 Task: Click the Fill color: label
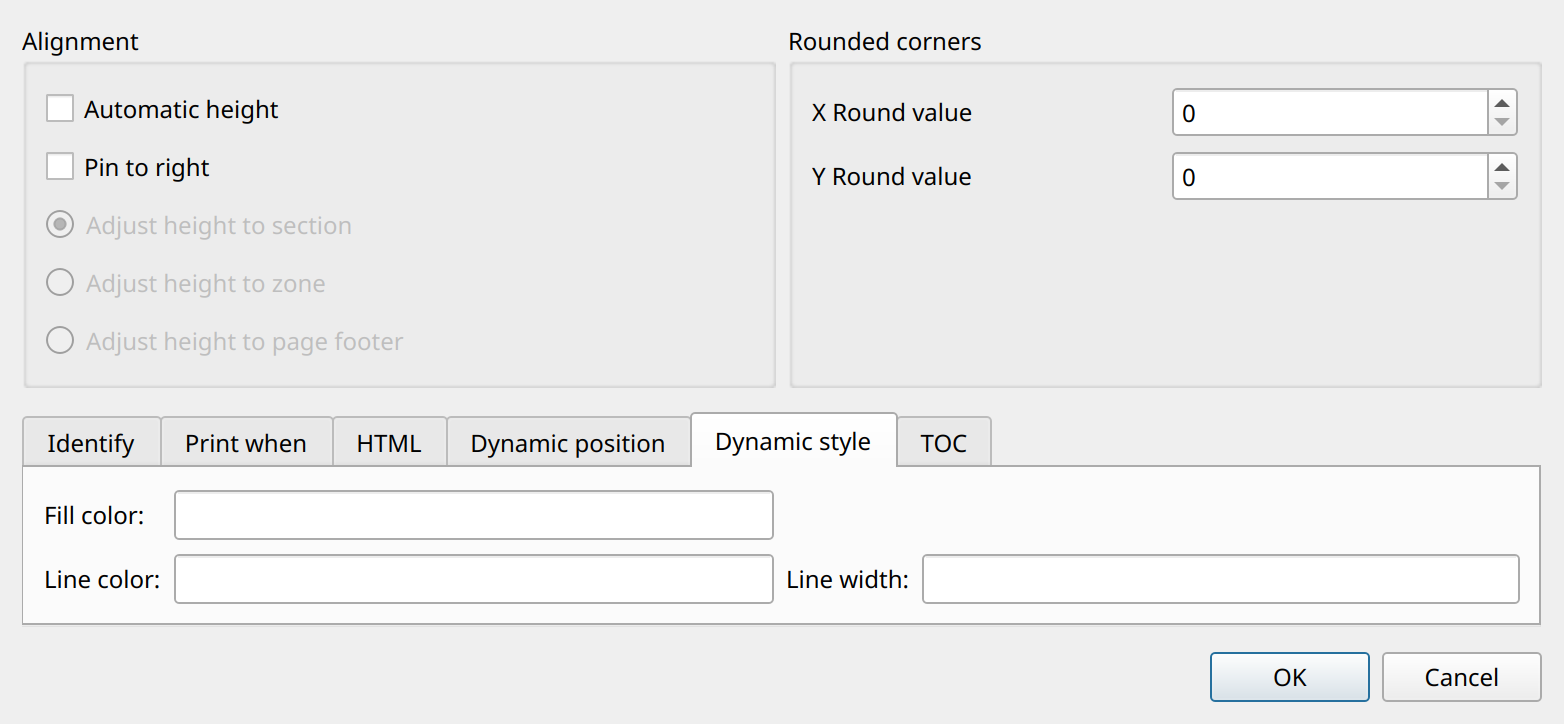click(x=95, y=516)
